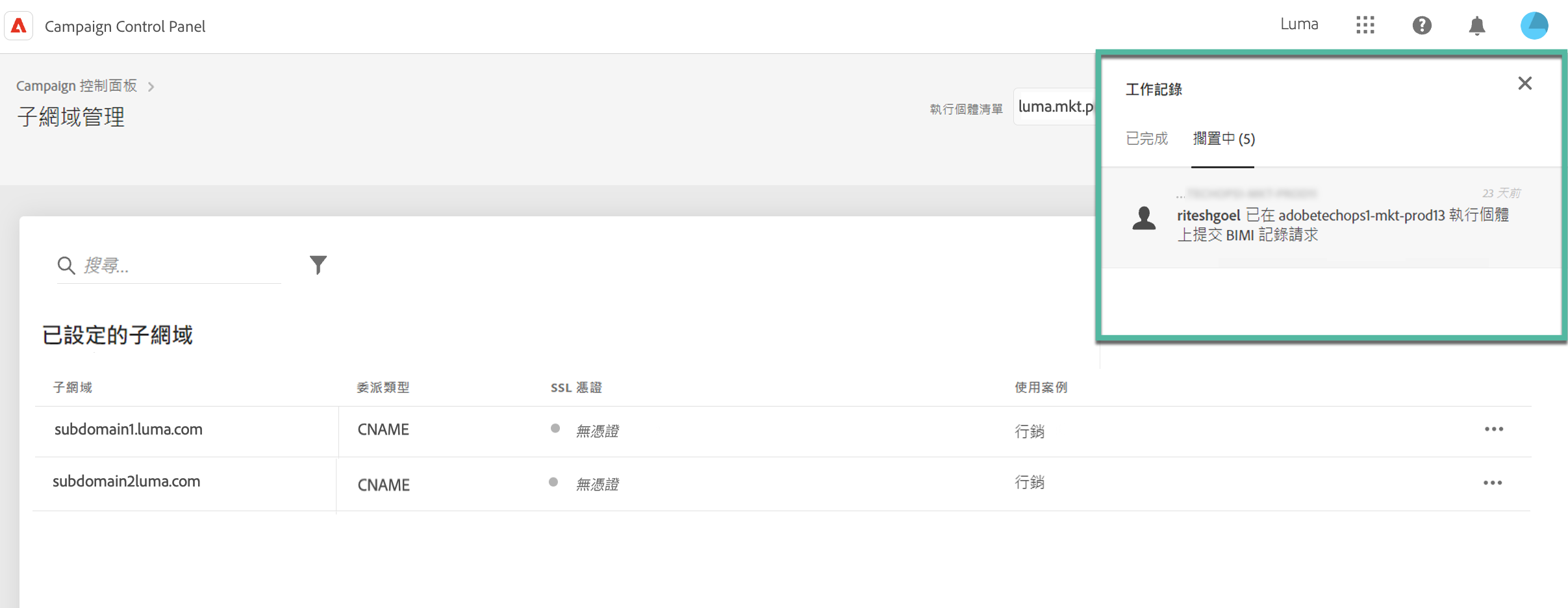Click the Campaign Control Panel title
This screenshot has width=1568, height=608.
click(x=125, y=27)
